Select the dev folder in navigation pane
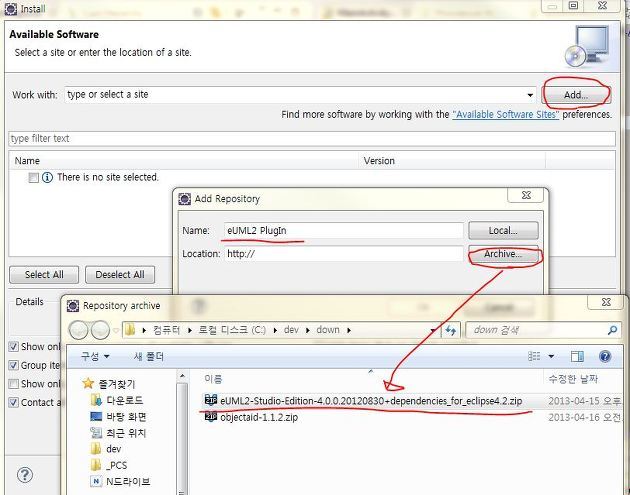 tap(106, 449)
